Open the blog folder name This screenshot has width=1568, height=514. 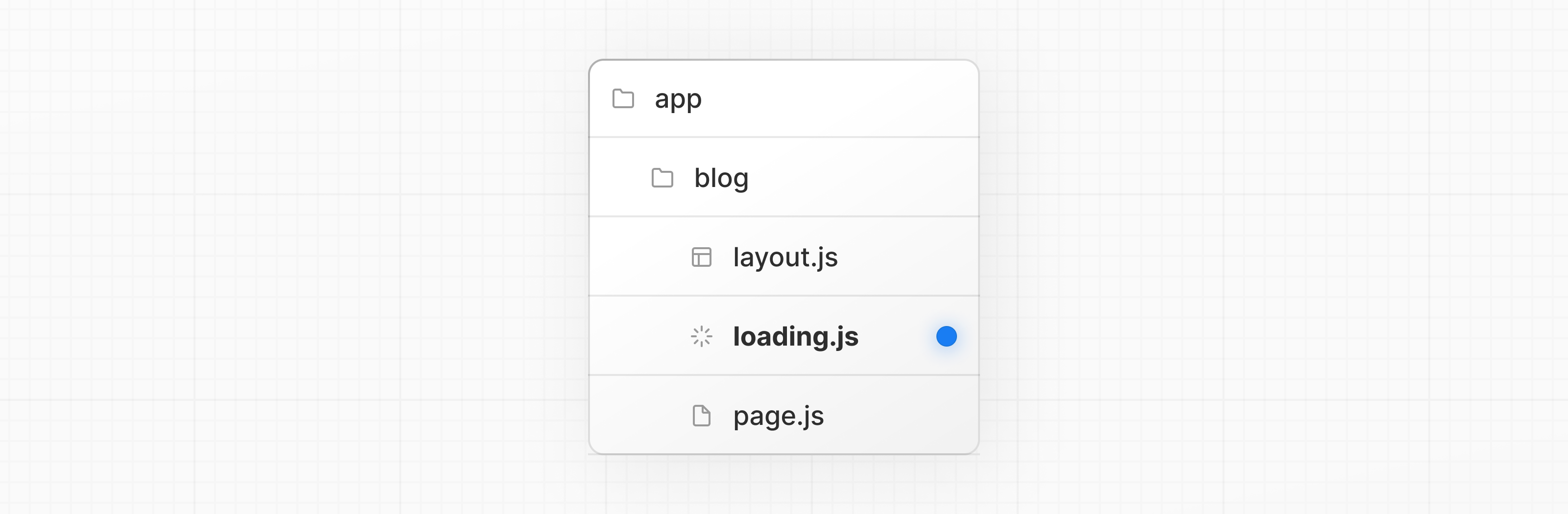pyautogui.click(x=721, y=178)
